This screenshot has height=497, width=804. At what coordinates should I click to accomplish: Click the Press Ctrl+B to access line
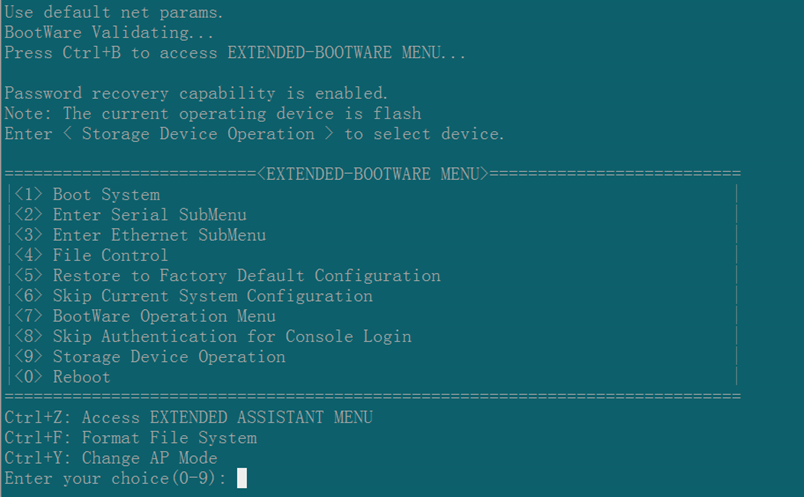tap(235, 53)
